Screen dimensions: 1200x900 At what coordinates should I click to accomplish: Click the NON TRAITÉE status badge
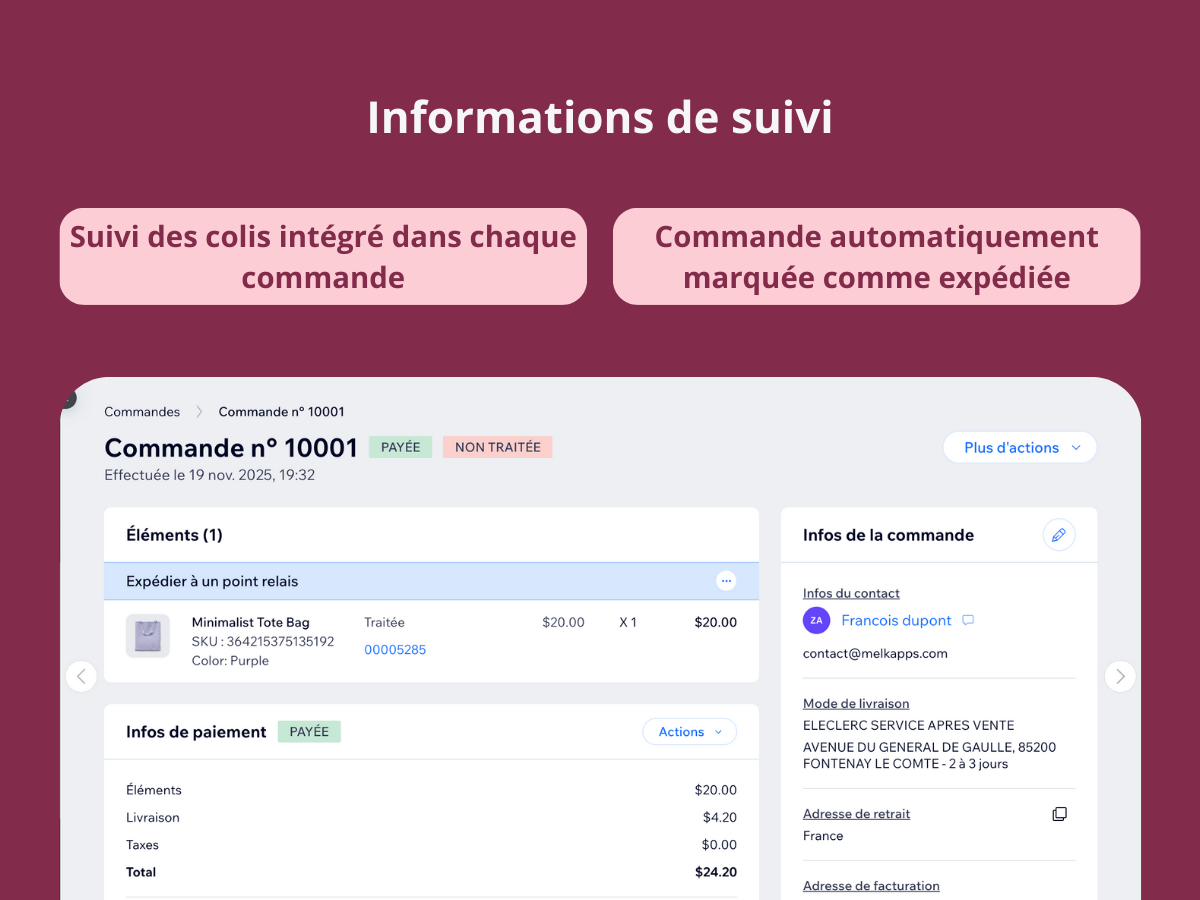[x=498, y=447]
